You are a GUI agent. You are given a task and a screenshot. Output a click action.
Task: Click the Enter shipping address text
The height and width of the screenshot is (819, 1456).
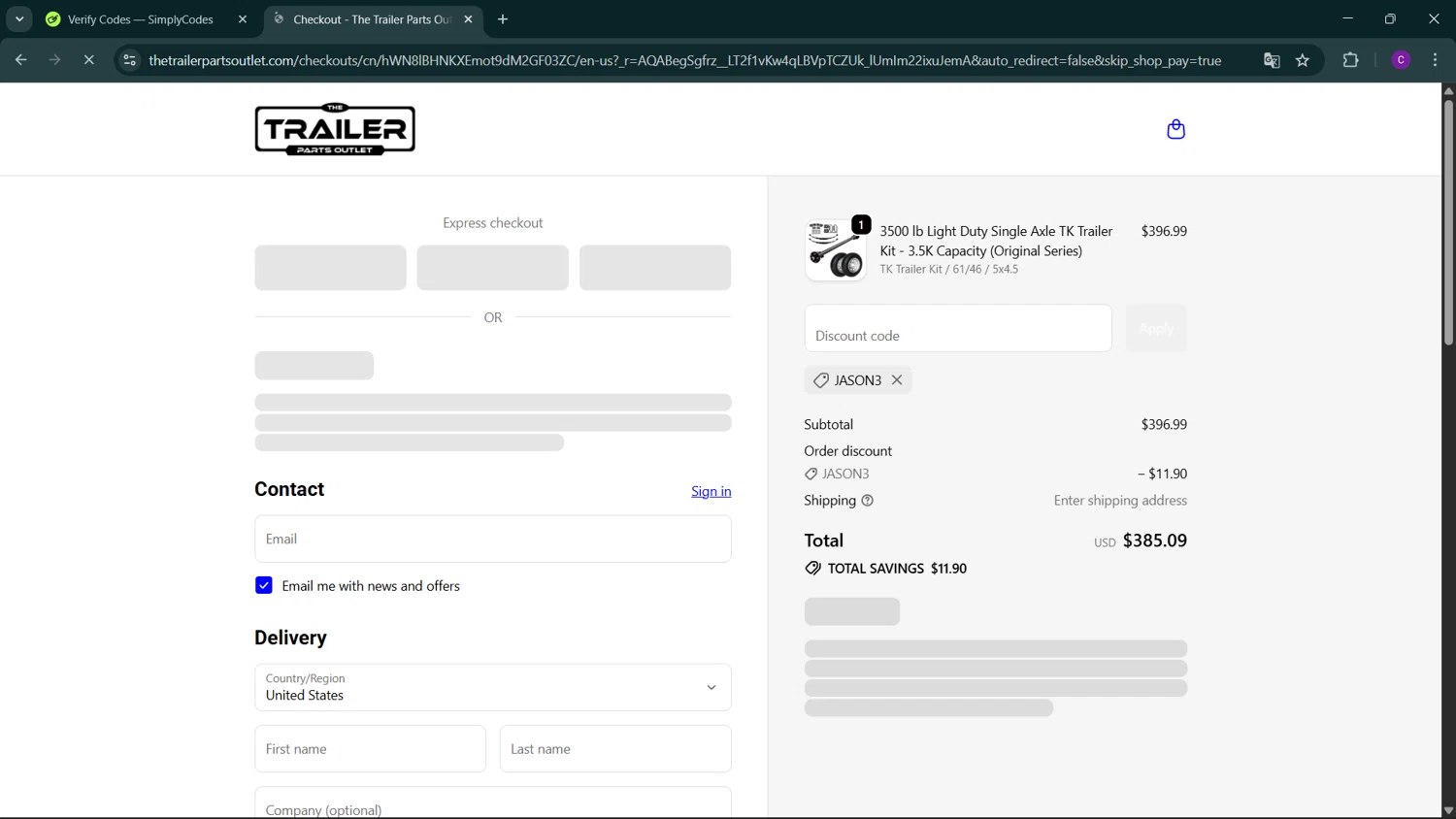tap(1120, 501)
